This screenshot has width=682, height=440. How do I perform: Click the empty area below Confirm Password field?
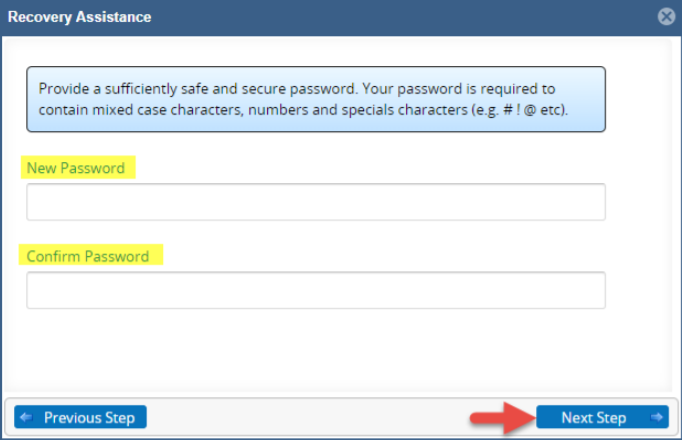[316, 348]
